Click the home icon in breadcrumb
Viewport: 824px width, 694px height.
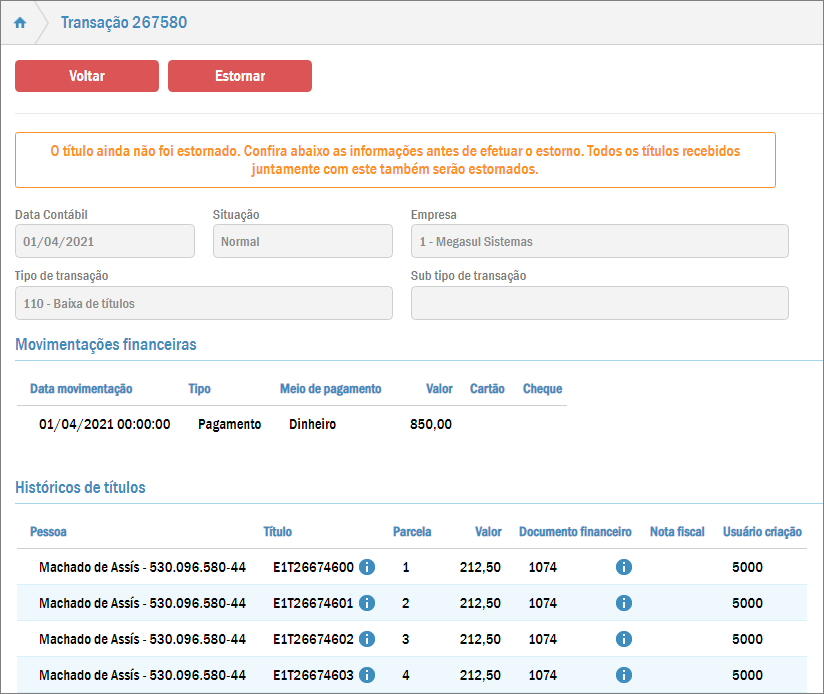(x=20, y=23)
